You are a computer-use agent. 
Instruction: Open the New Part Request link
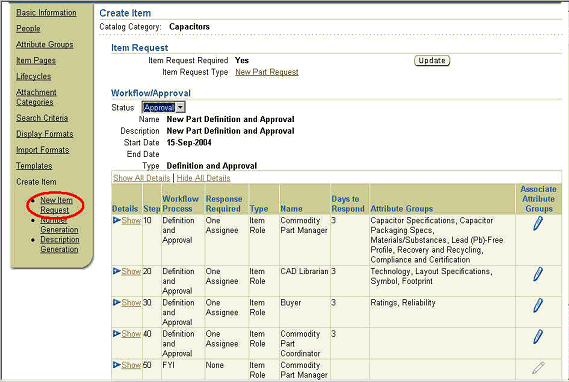(267, 72)
